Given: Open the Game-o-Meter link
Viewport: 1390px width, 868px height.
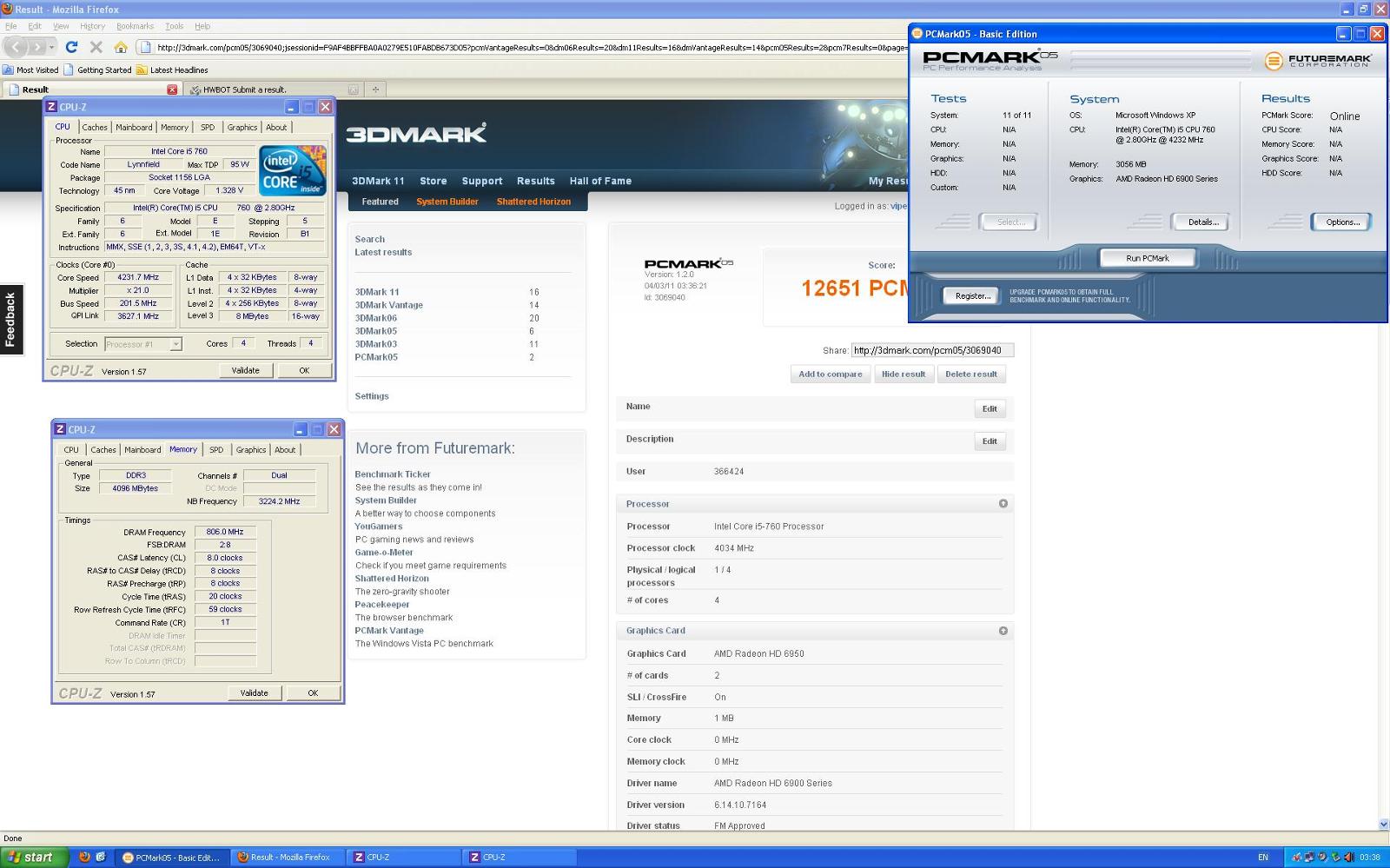Looking at the screenshot, I should [x=384, y=553].
